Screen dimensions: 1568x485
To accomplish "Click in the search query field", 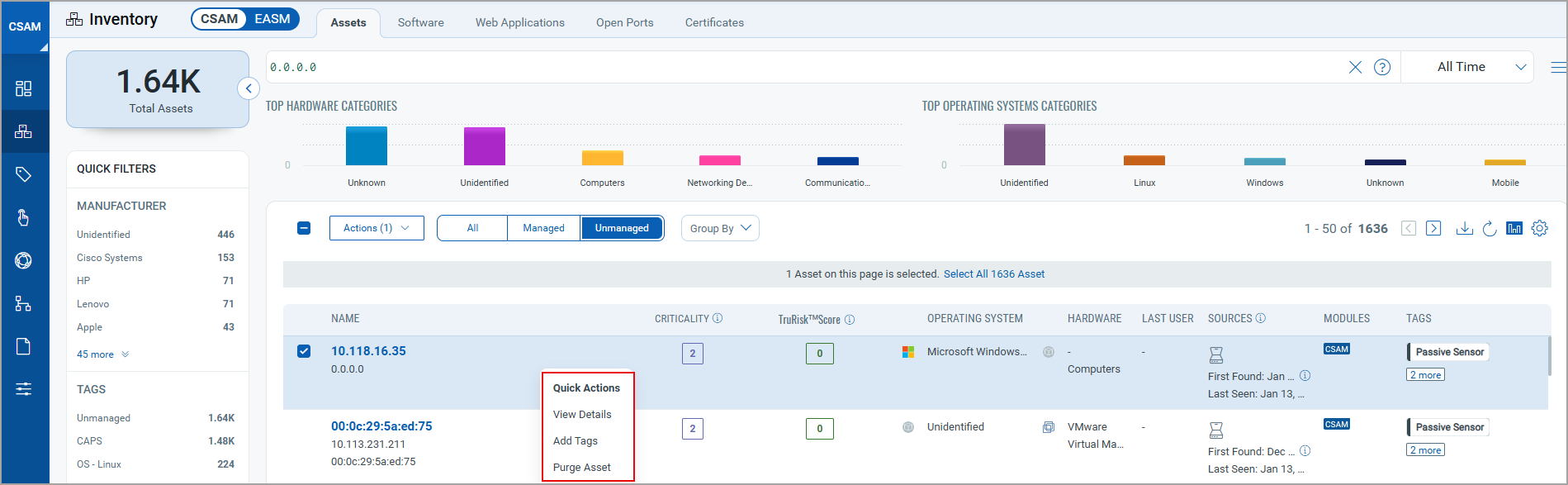I will click(x=805, y=67).
